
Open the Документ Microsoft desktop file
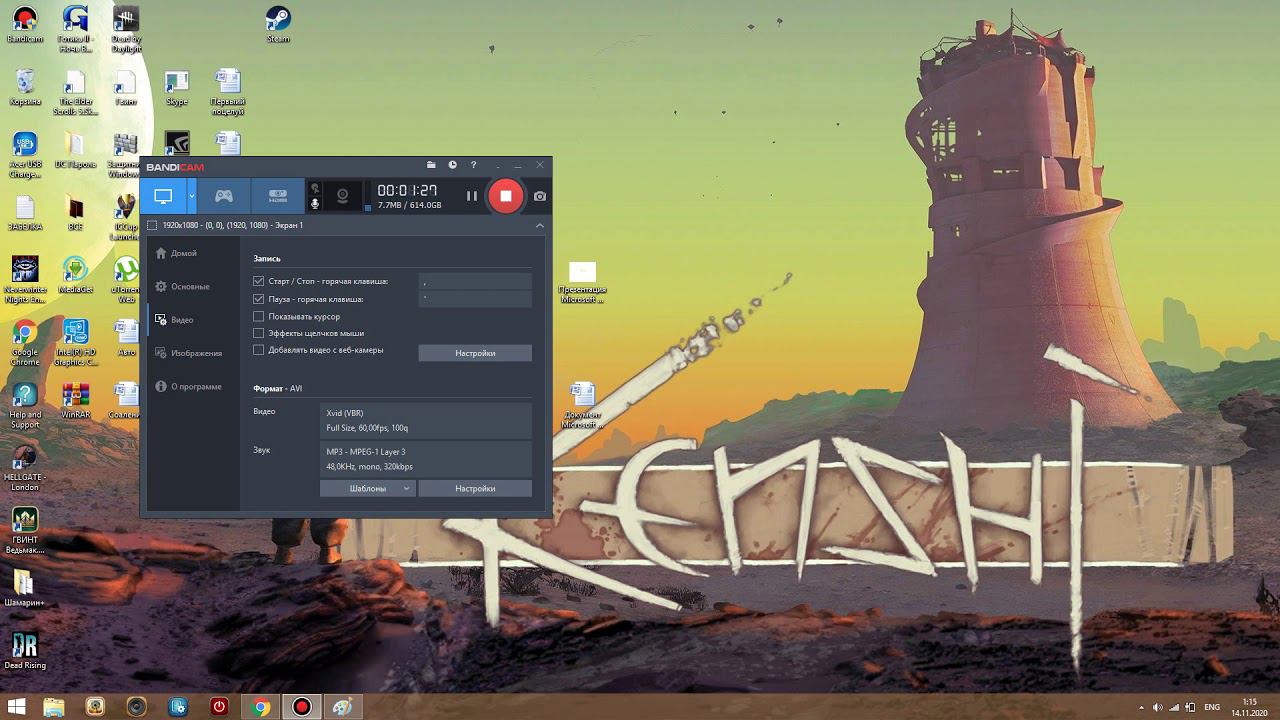click(582, 405)
